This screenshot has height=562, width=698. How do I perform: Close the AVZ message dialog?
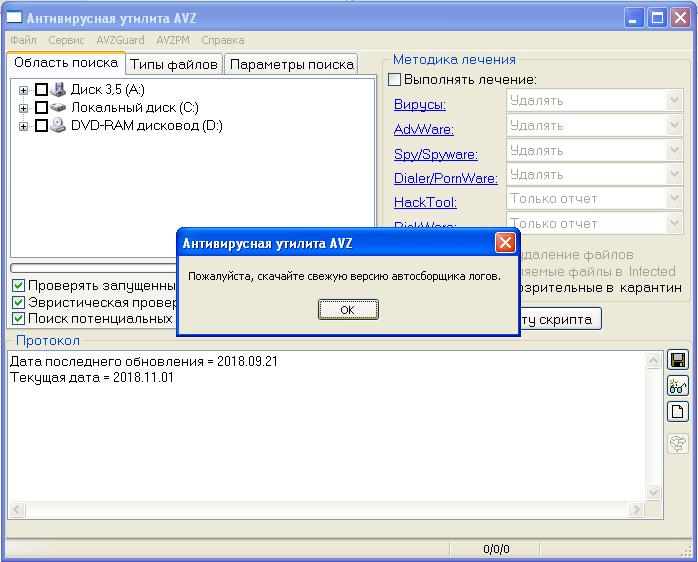tap(505, 243)
